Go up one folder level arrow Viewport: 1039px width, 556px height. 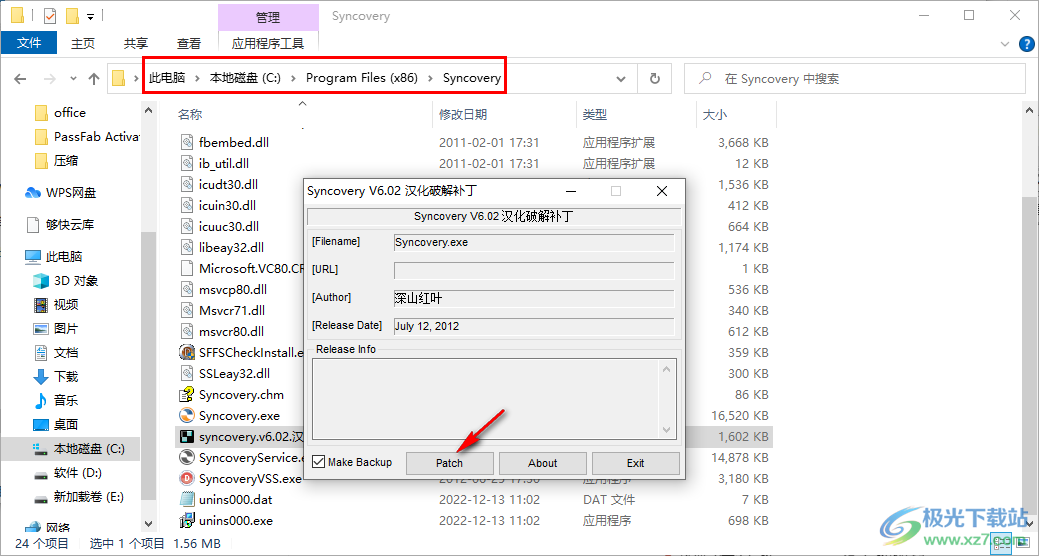(x=93, y=79)
